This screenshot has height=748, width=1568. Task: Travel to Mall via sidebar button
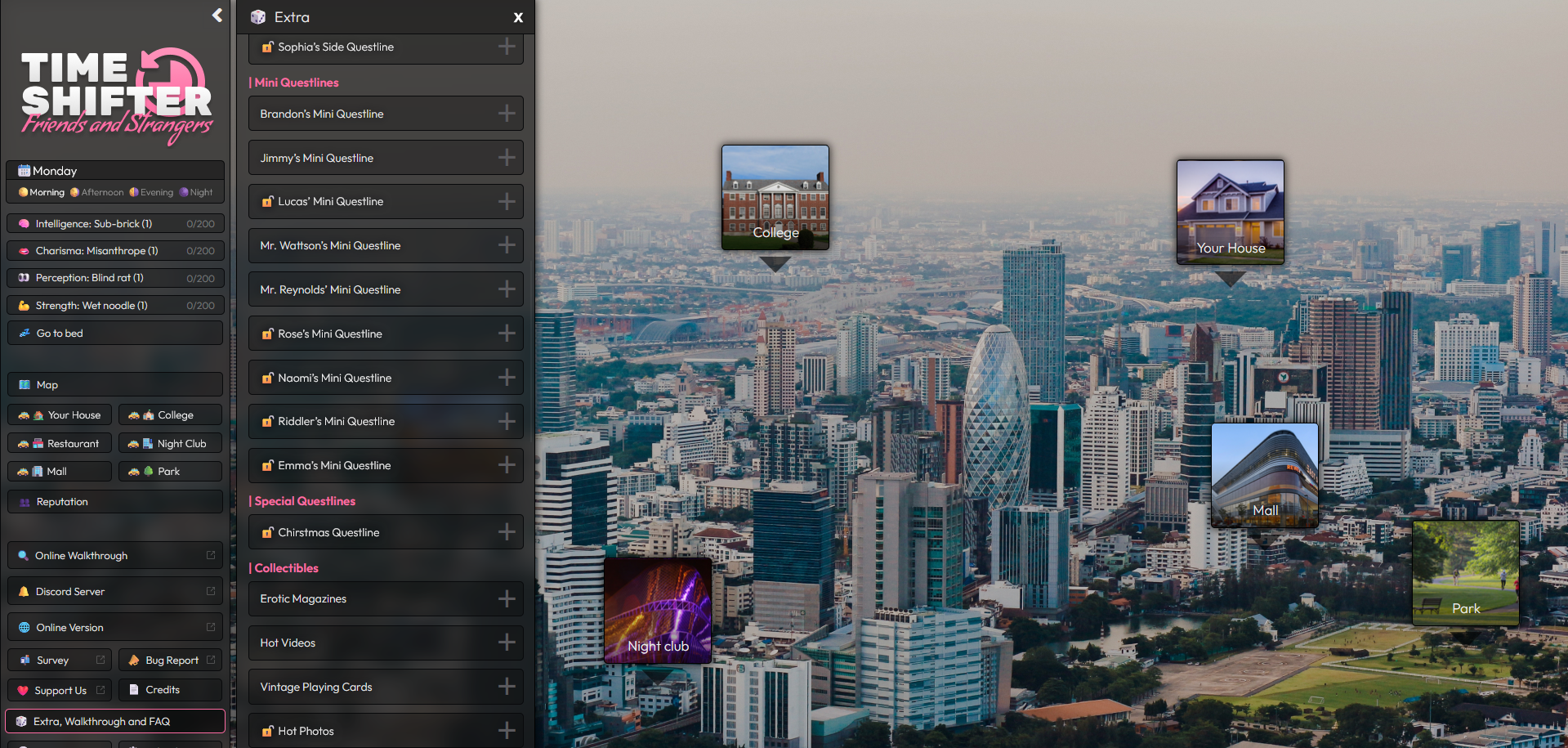click(x=60, y=471)
